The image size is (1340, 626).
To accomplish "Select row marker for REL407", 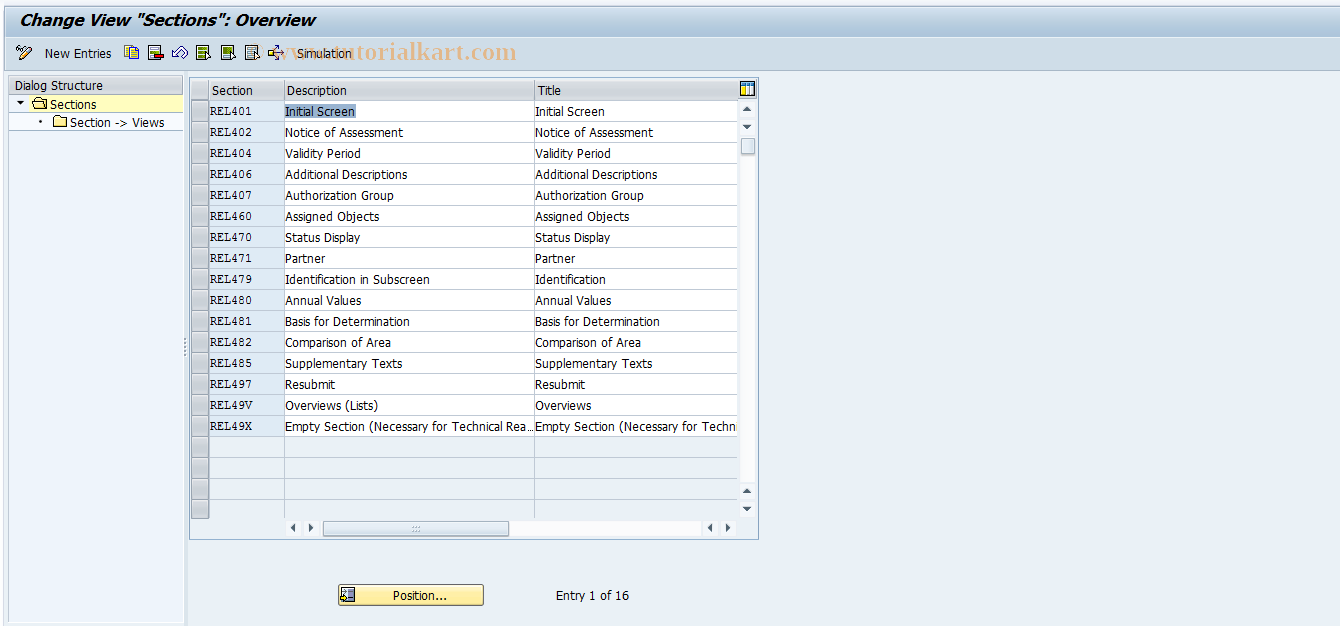I will (200, 195).
